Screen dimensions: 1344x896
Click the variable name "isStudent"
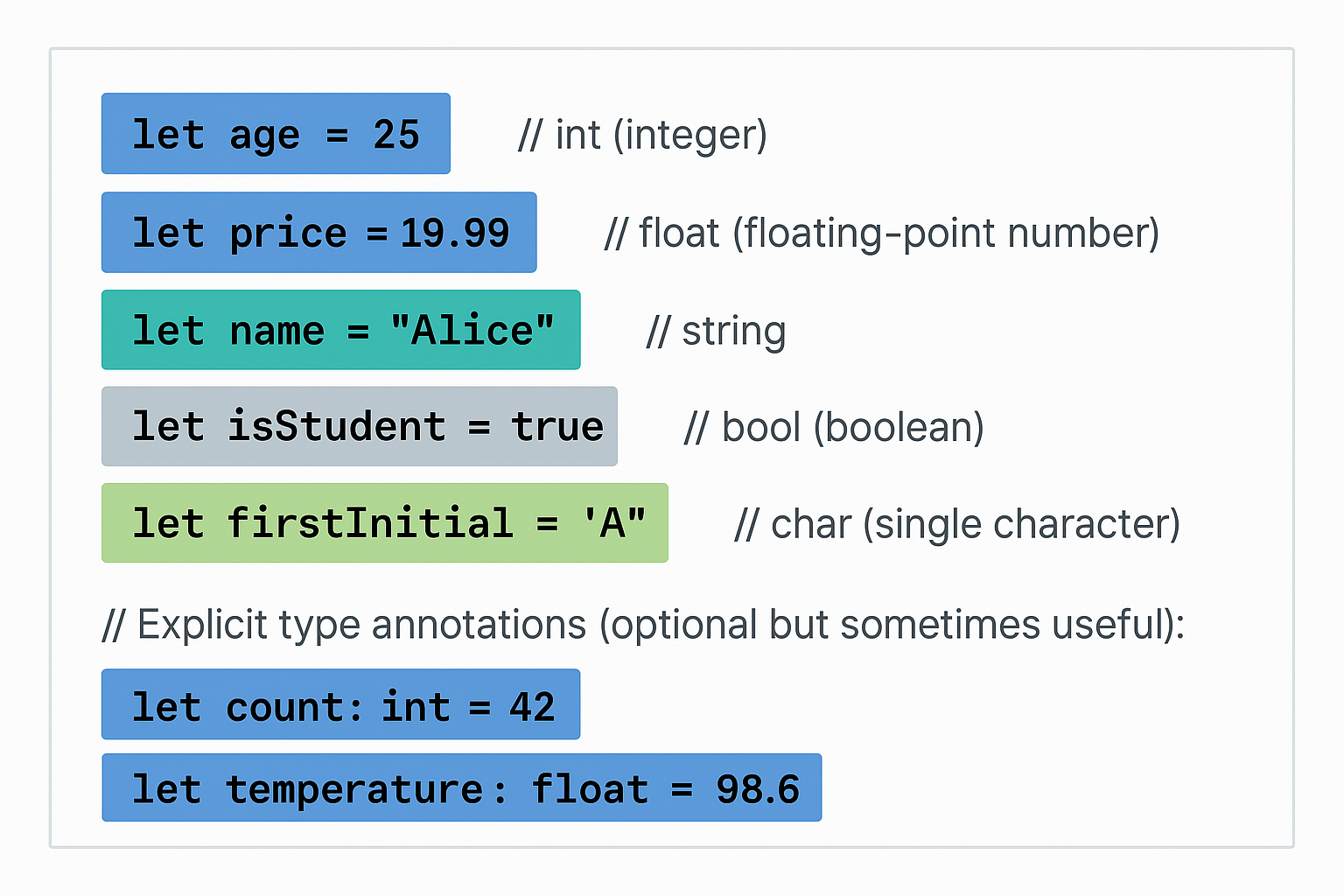(x=337, y=427)
